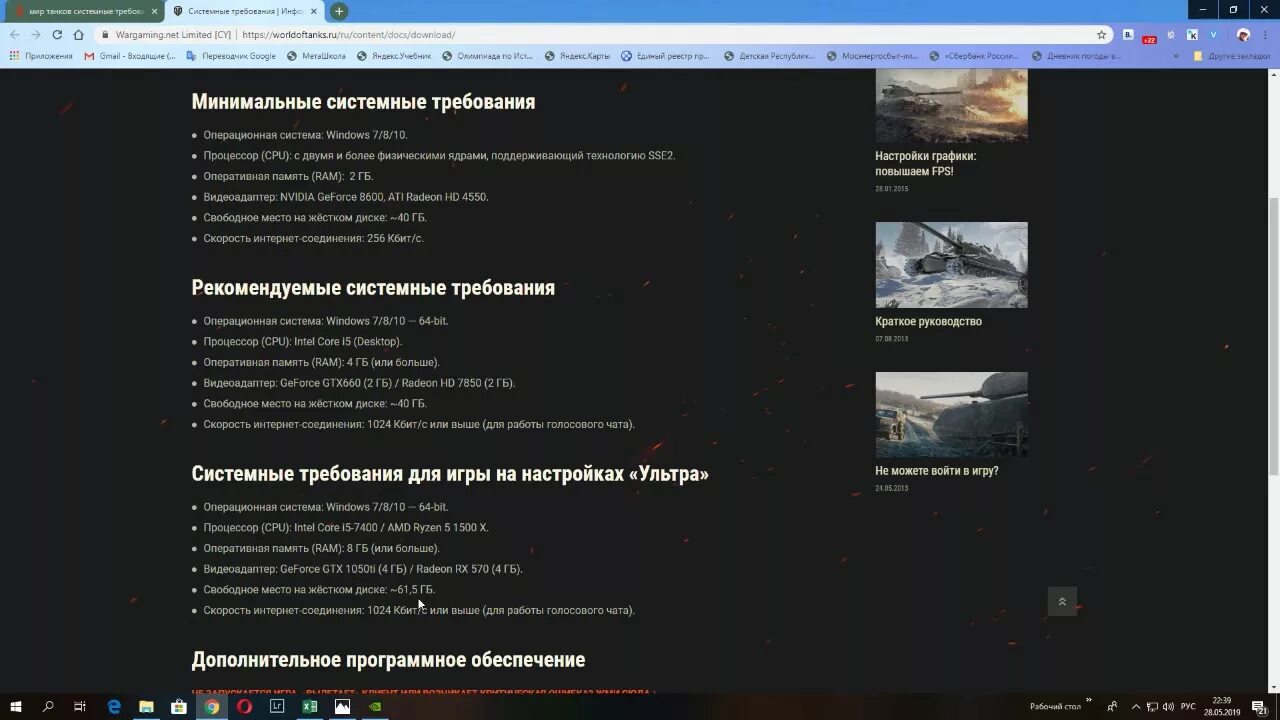
Task: Open Lightroom from the taskbar
Action: pos(277,706)
